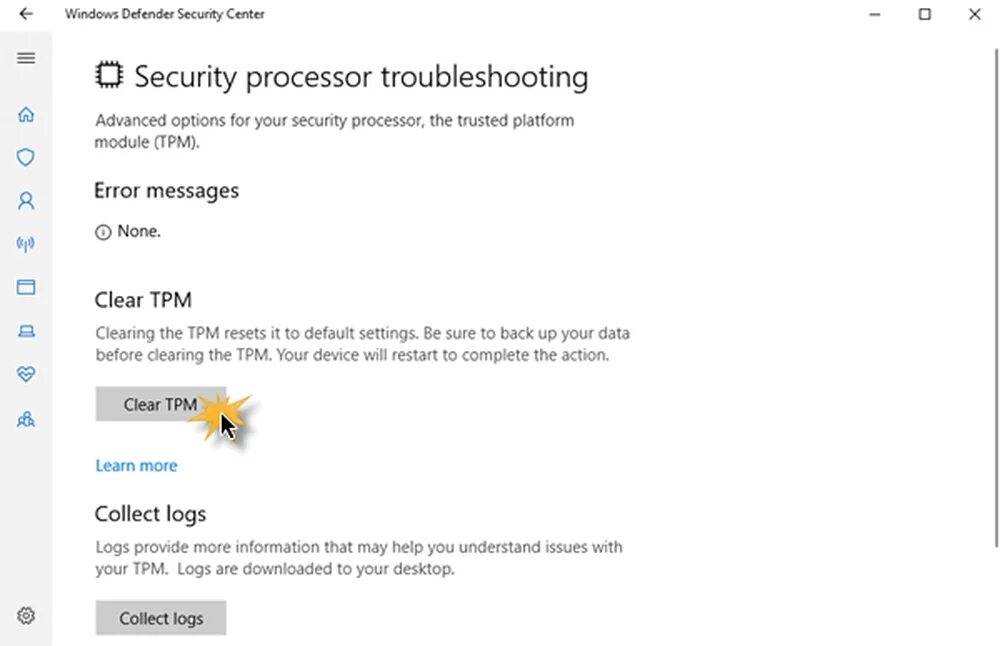Open App & browser control icon
The width and height of the screenshot is (1000, 646).
click(x=26, y=287)
